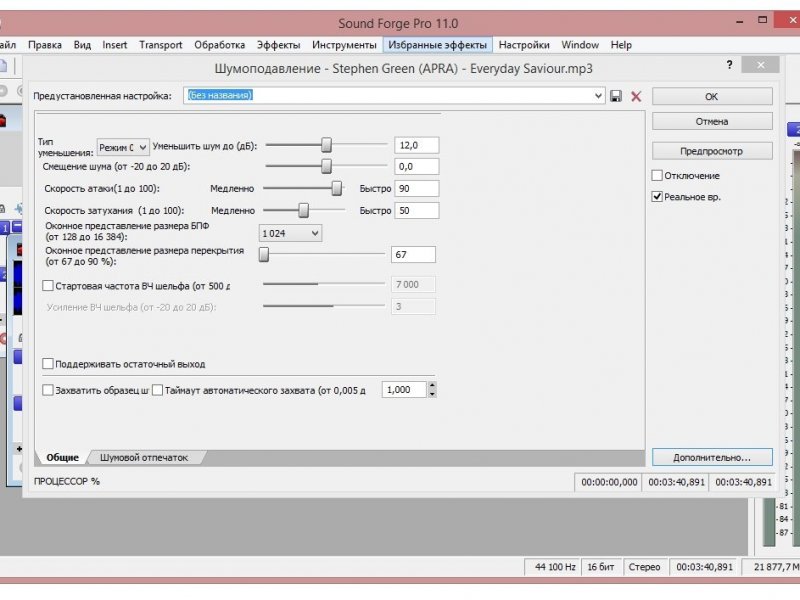Check Поддерживать остаточный выход

click(x=47, y=364)
